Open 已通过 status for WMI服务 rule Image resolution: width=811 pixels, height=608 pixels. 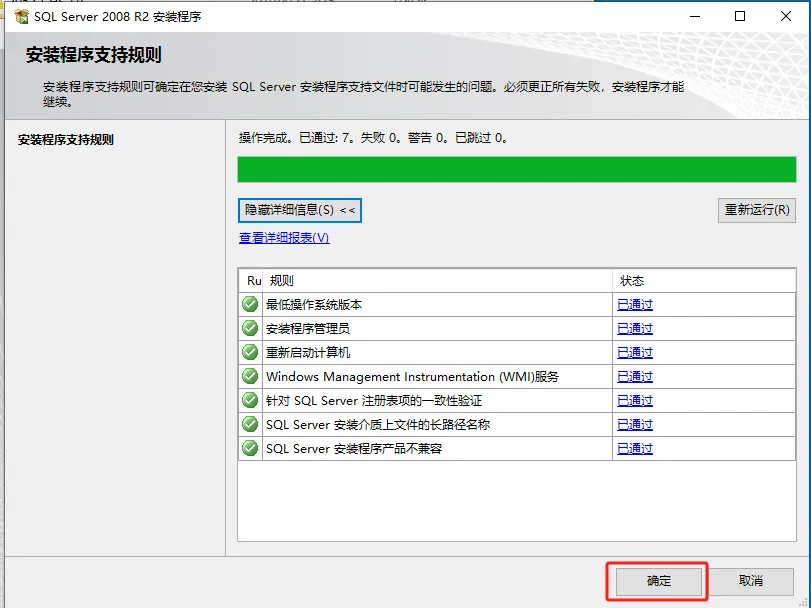(635, 376)
